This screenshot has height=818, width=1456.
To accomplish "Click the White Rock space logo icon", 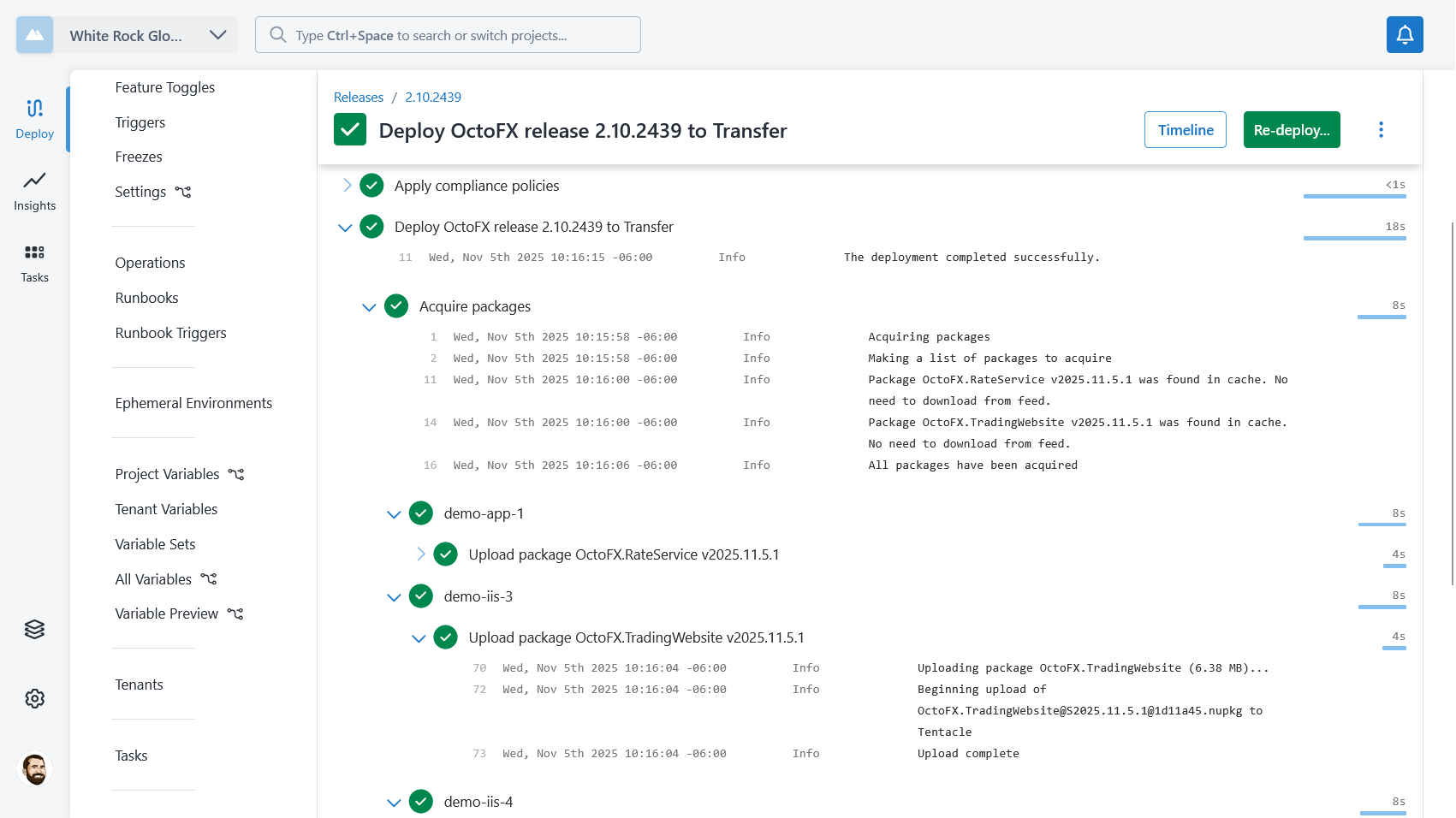I will tap(34, 35).
